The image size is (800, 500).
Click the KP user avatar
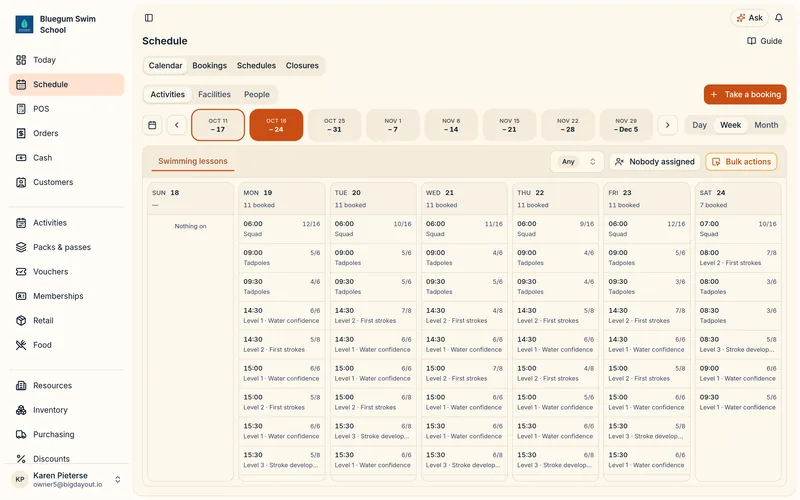(20, 480)
